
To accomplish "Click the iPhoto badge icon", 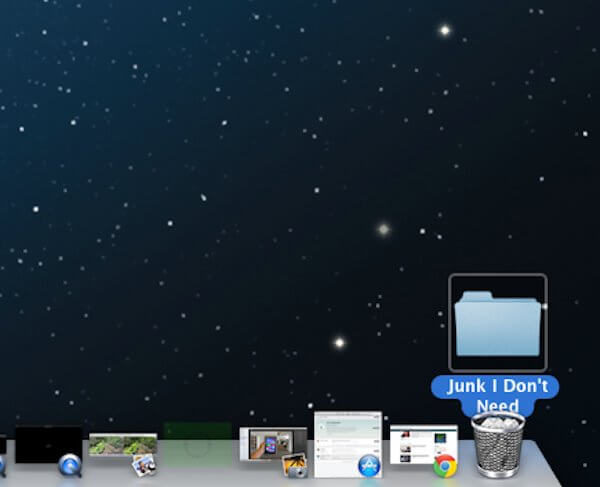I will coord(294,465).
